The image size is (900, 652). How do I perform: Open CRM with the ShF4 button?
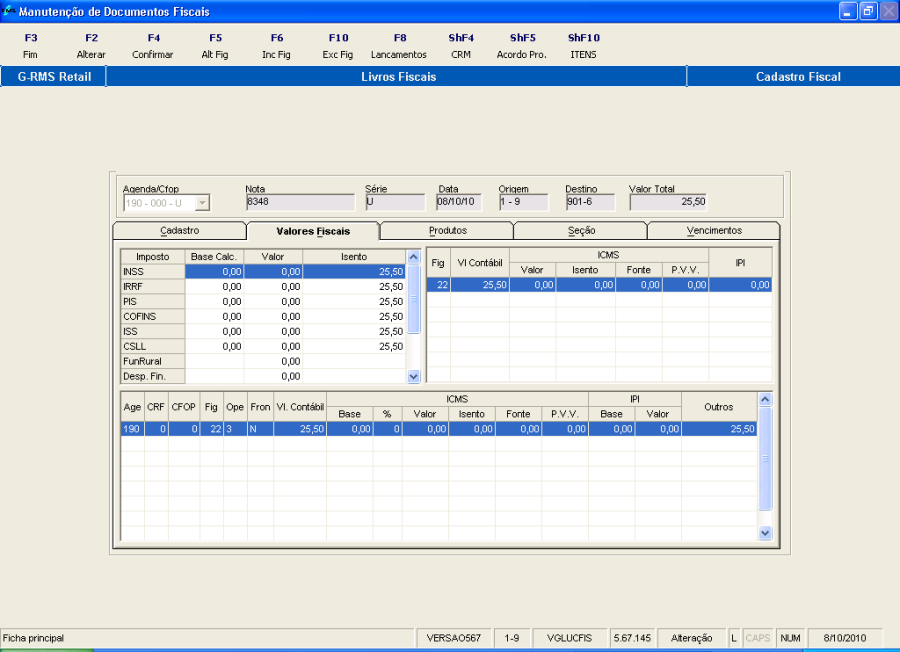461,46
